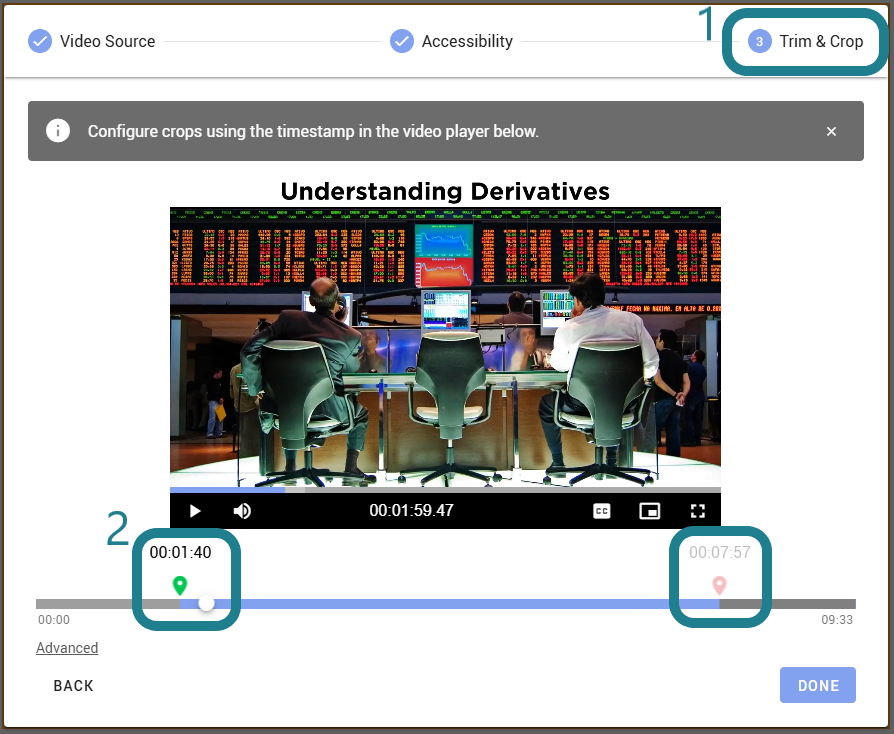Click the 00:01:59.47 current timestamp

(x=411, y=510)
